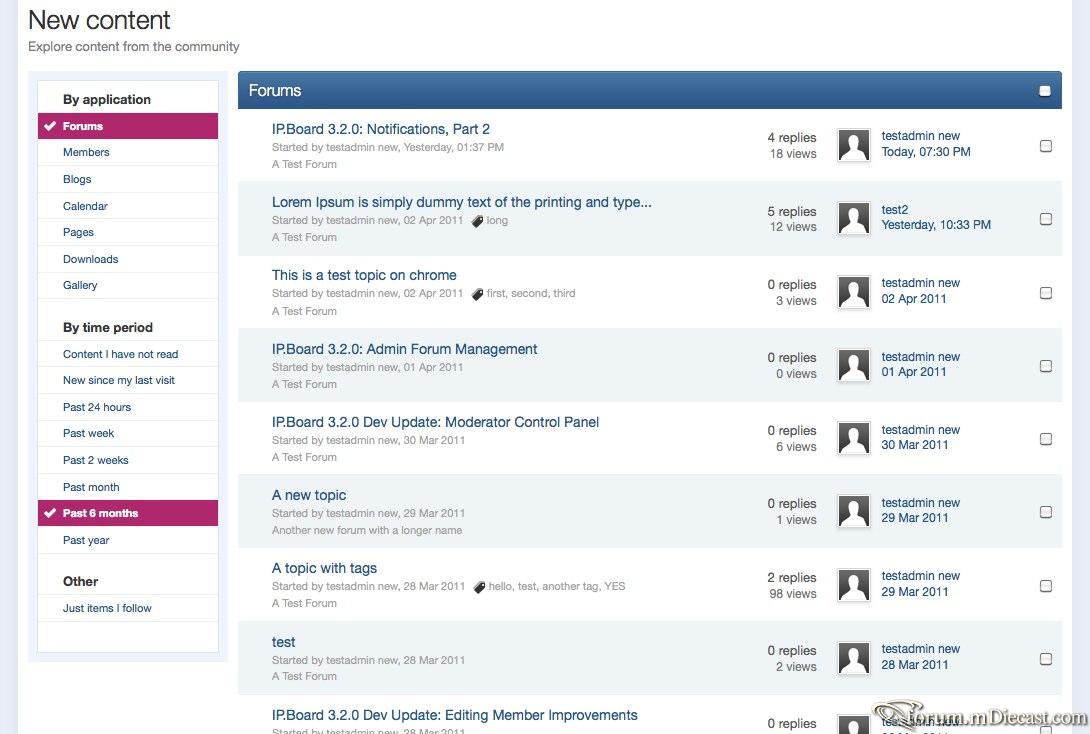Open 'Another new forum with a longer name'

(x=367, y=530)
